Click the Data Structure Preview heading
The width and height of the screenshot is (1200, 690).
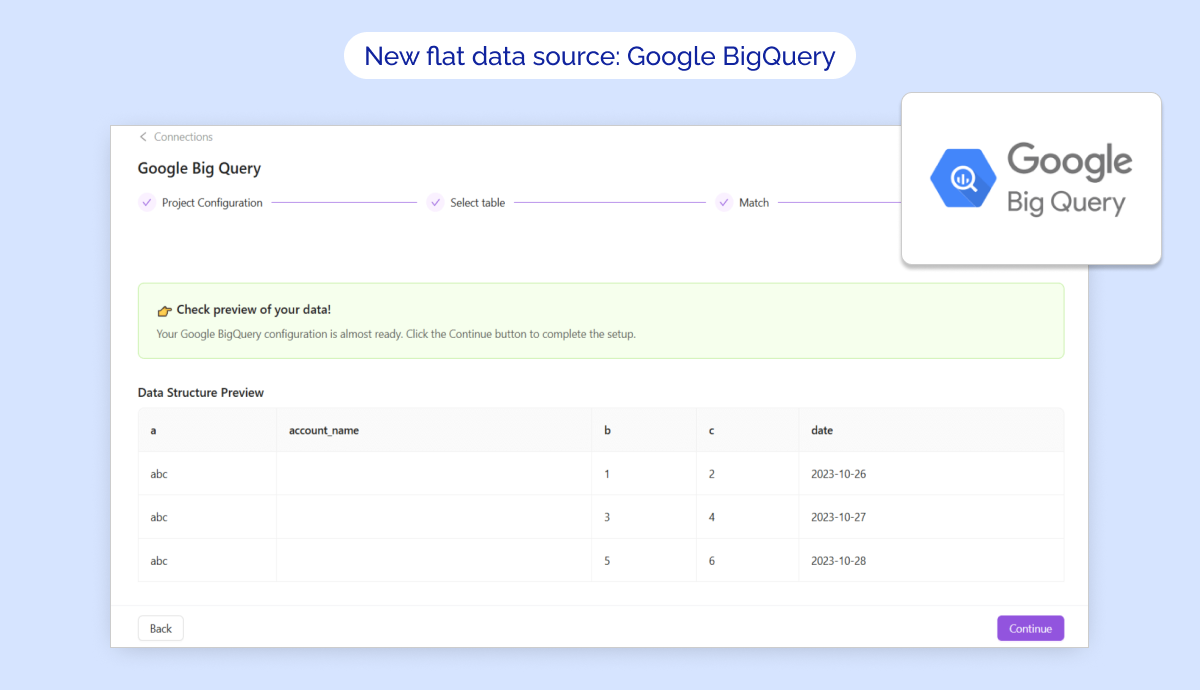tap(201, 393)
